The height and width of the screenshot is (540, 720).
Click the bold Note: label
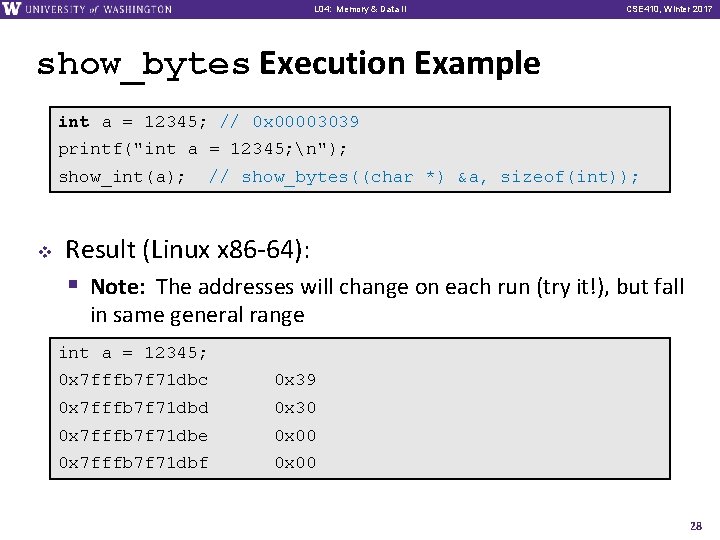point(118,287)
